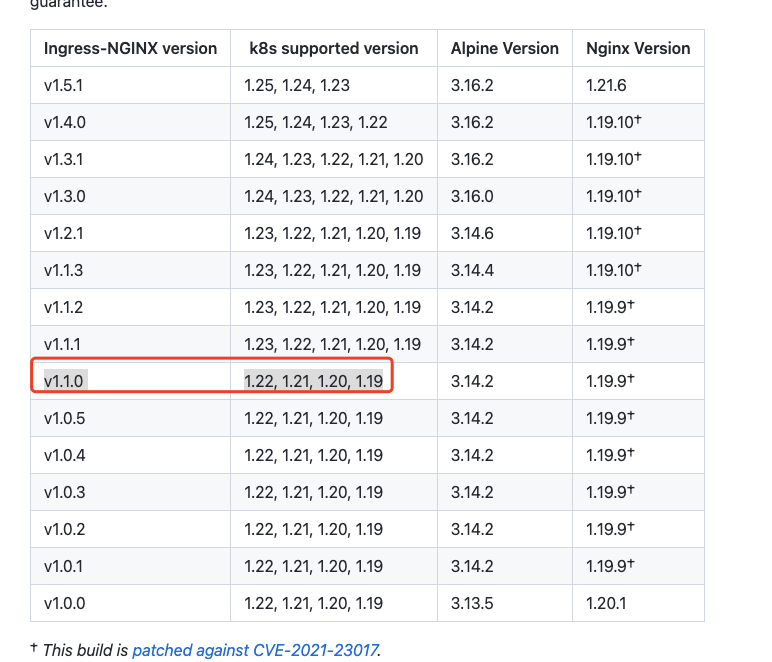Click the Alpine Version column header
Screen dimensions: 772x662
click(x=505, y=48)
